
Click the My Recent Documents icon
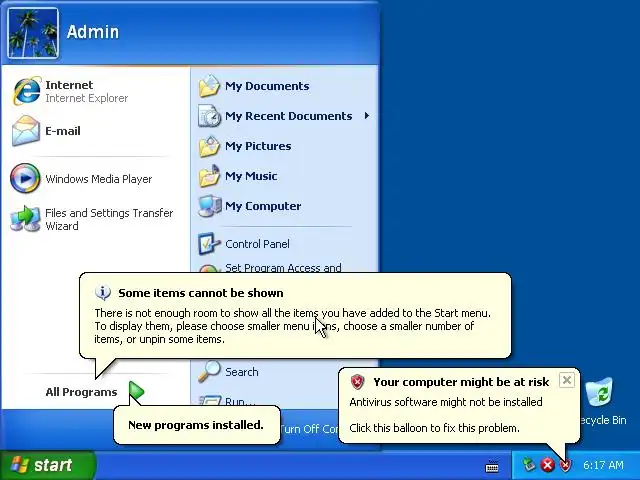tap(209, 116)
